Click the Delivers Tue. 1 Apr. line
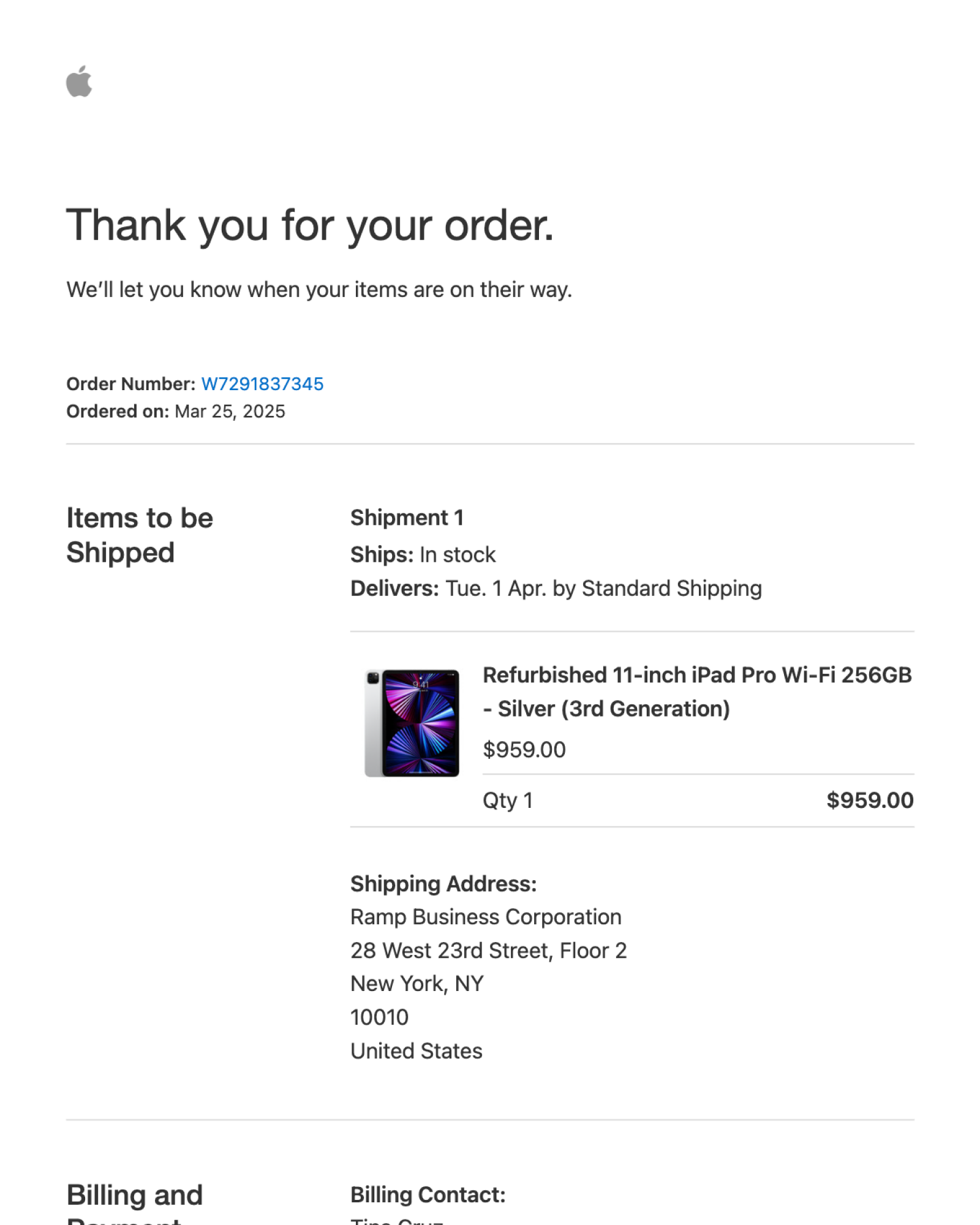The height and width of the screenshot is (1225, 980). click(556, 588)
